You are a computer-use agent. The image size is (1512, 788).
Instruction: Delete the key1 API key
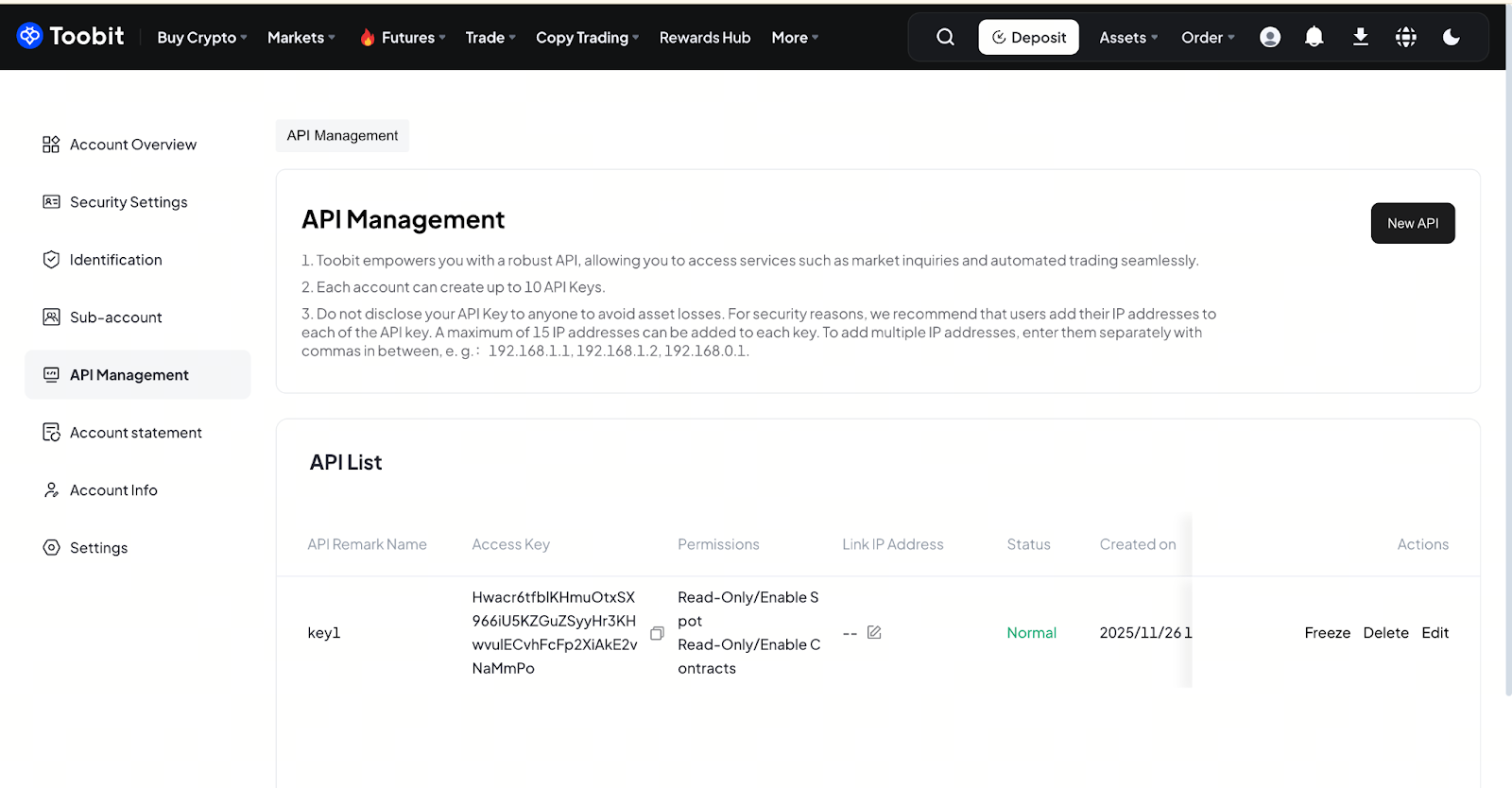point(1385,633)
